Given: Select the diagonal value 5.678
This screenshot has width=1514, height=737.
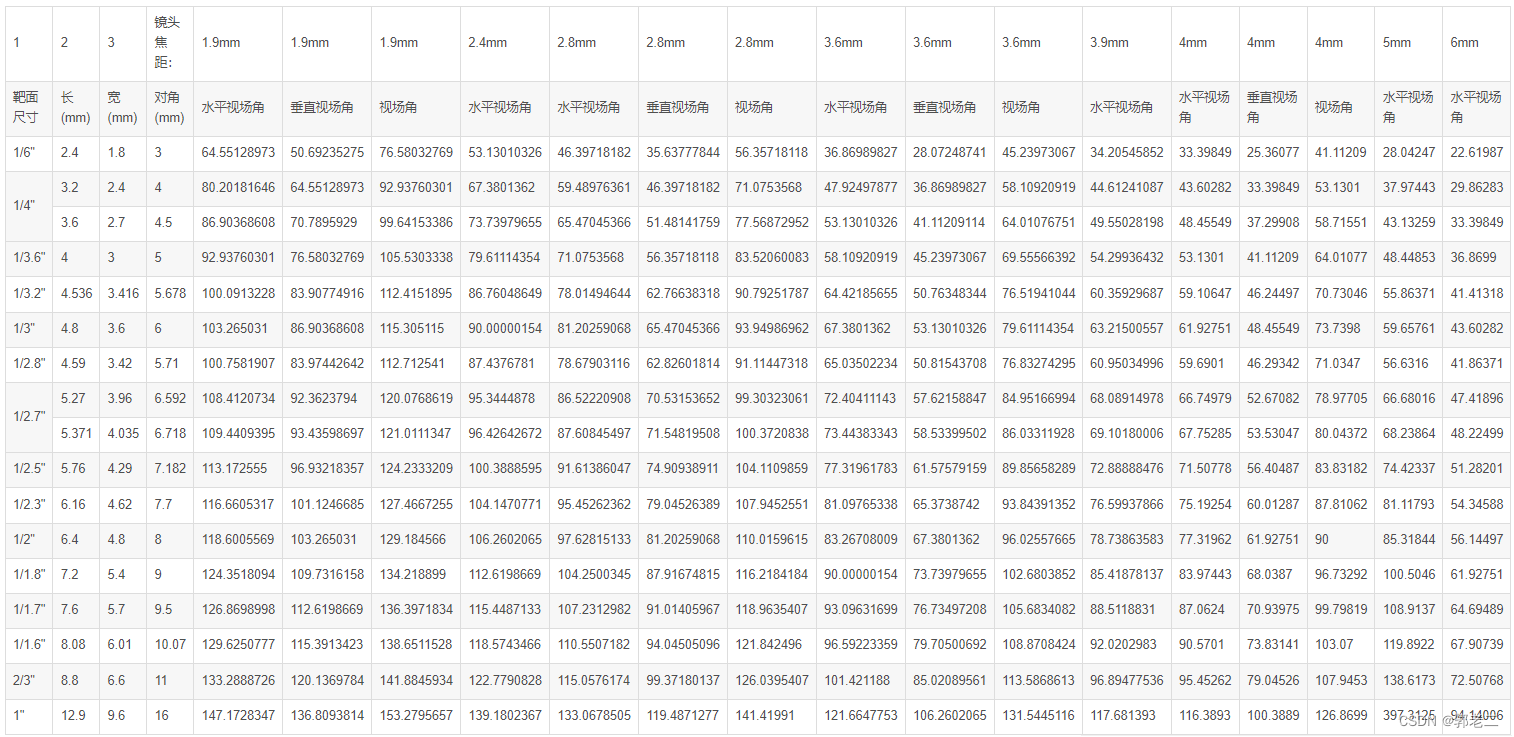Looking at the screenshot, I should coord(170,293).
